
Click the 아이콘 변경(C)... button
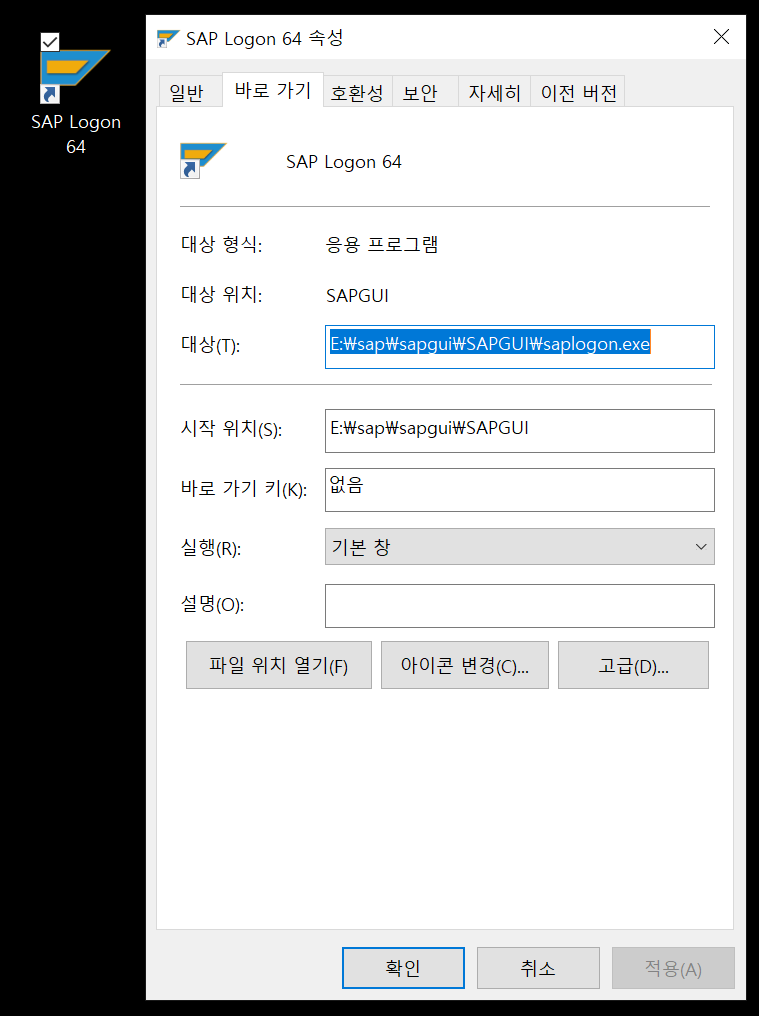point(465,665)
